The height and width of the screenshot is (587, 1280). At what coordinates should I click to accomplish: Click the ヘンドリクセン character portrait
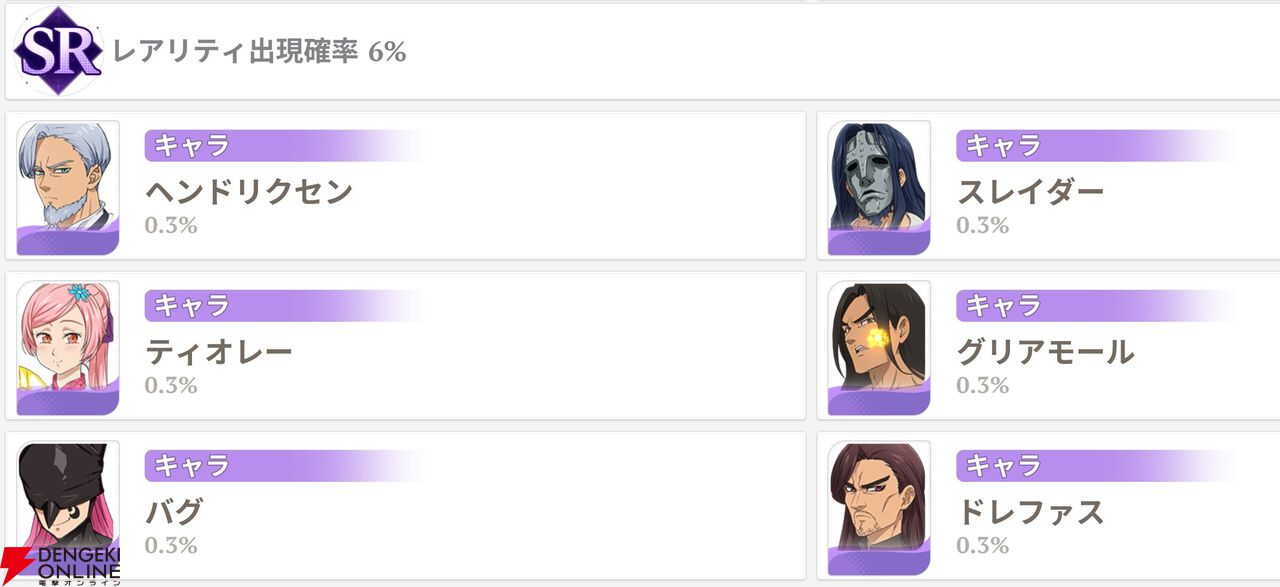point(68,188)
